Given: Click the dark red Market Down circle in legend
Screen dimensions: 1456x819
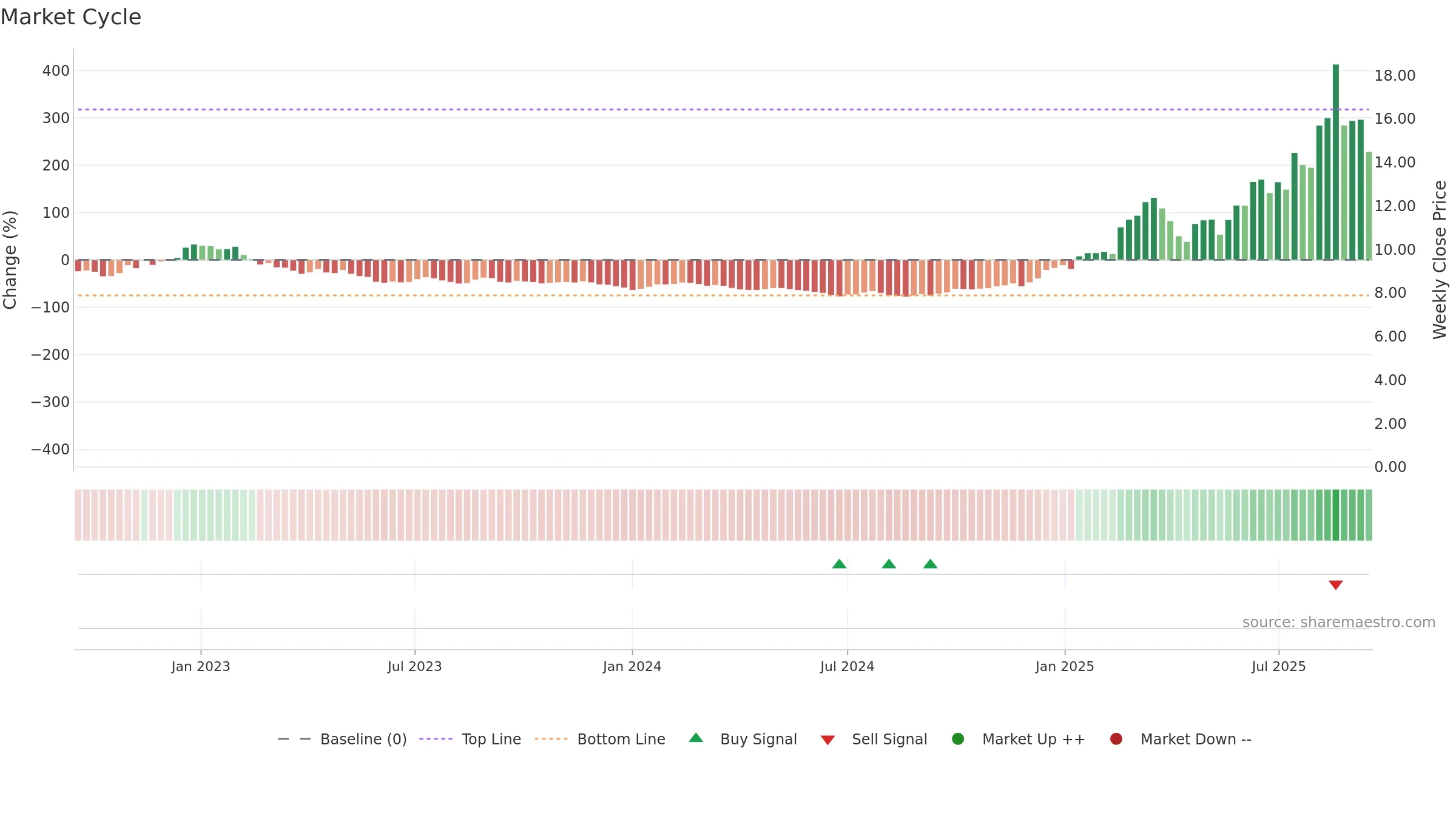Looking at the screenshot, I should click(1116, 738).
